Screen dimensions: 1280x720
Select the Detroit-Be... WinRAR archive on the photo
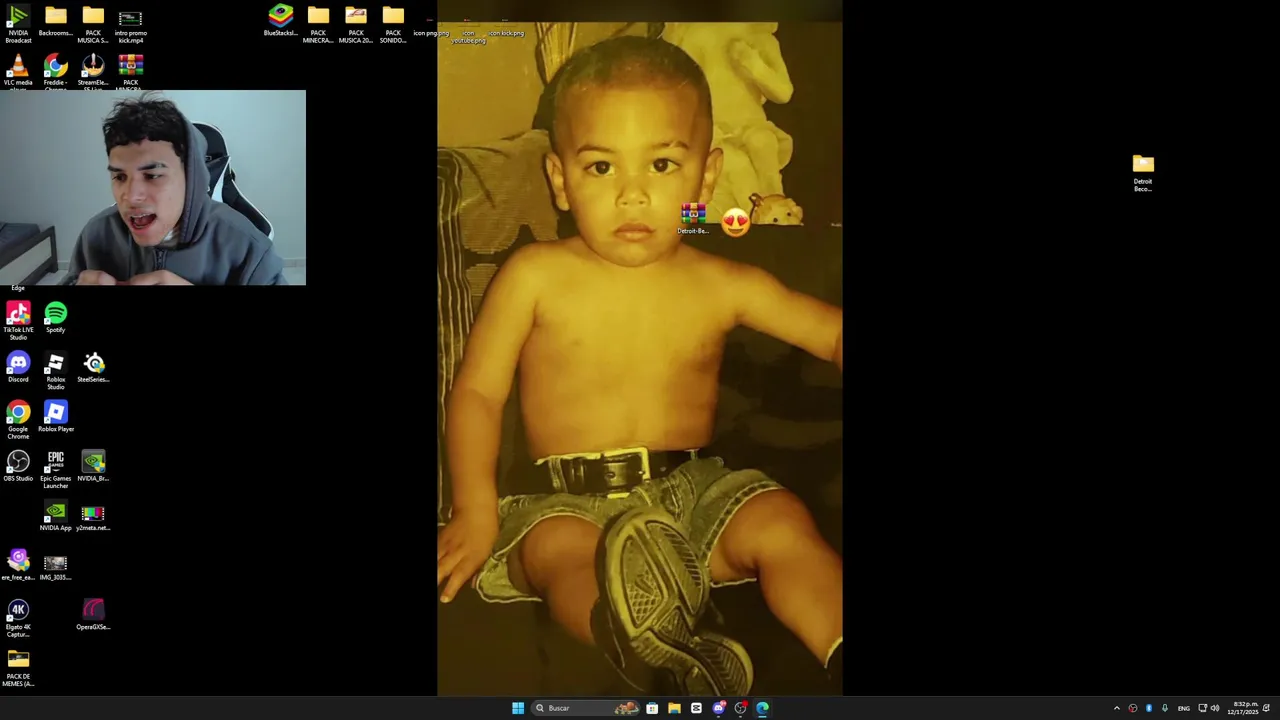pos(693,218)
